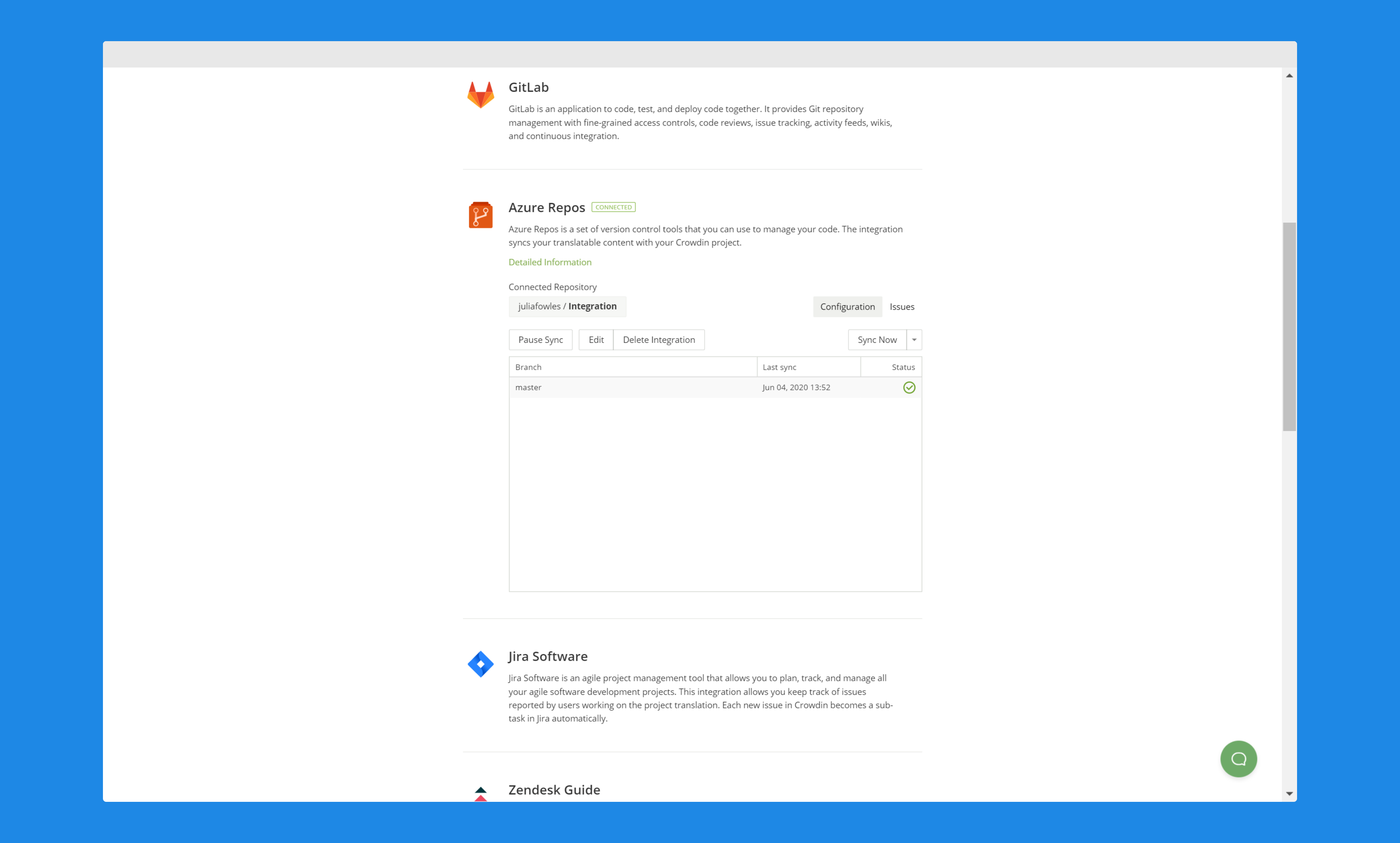Click the green check status icon for master
Viewport: 1400px width, 843px height.
909,387
